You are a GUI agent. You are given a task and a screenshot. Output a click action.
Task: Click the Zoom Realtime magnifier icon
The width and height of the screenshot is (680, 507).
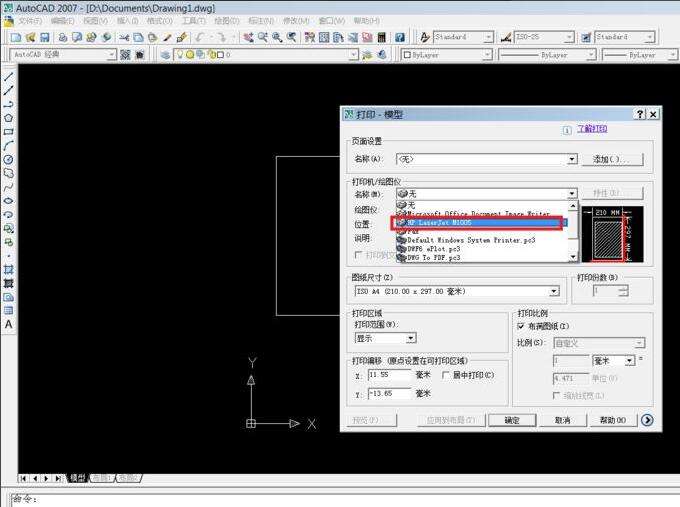click(x=263, y=38)
